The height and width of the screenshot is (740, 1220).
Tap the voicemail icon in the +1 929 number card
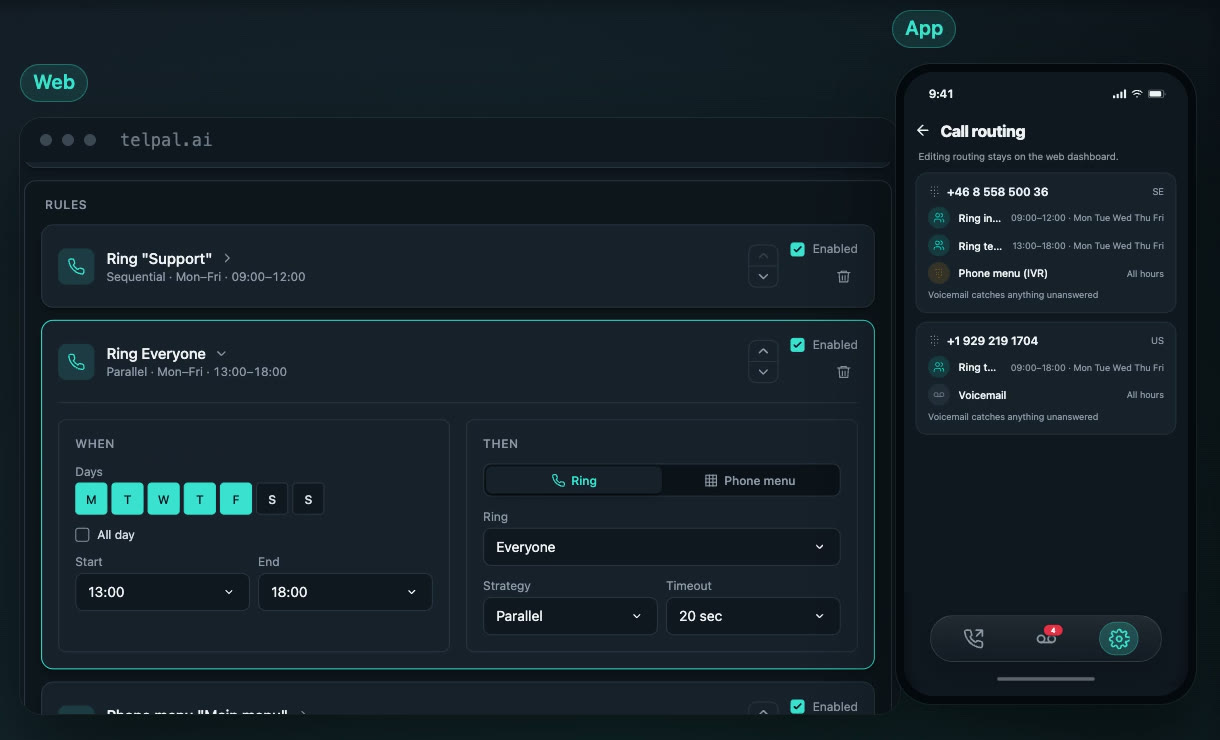[x=938, y=395]
